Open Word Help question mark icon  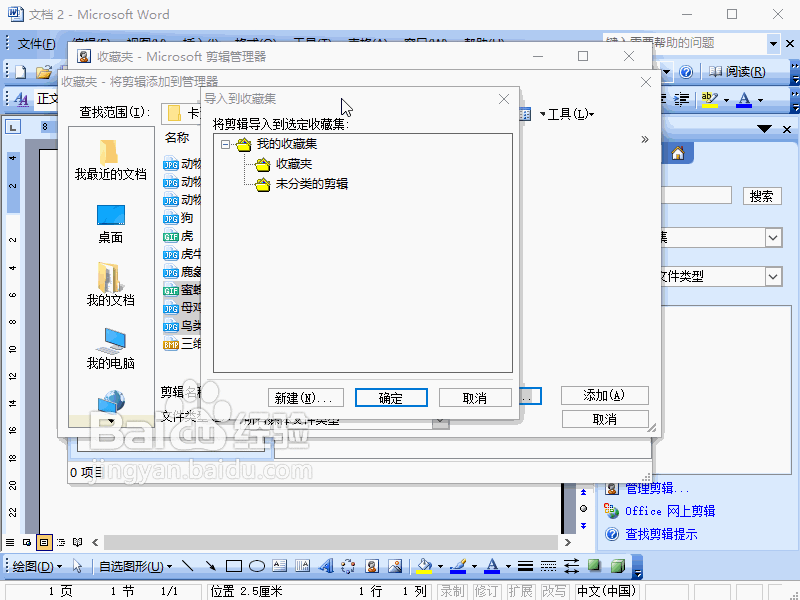coord(686,72)
